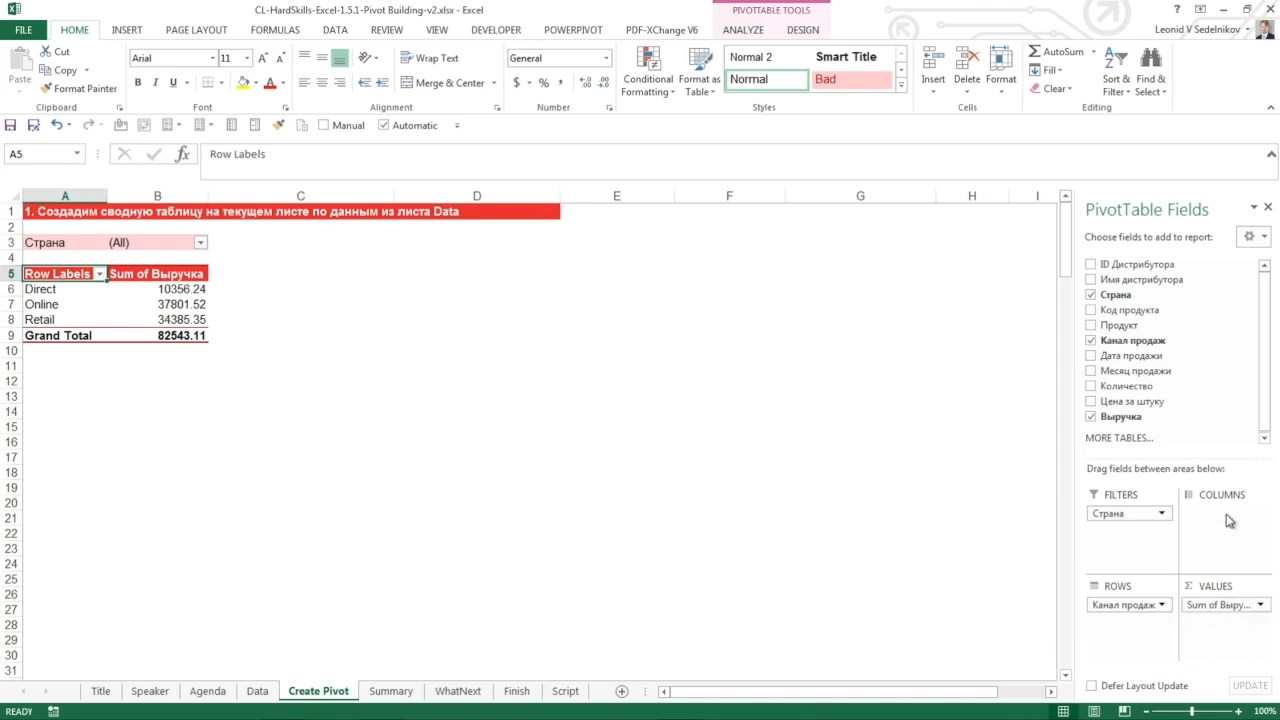Go to the Summary sheet tab
The image size is (1280, 720).
391,691
